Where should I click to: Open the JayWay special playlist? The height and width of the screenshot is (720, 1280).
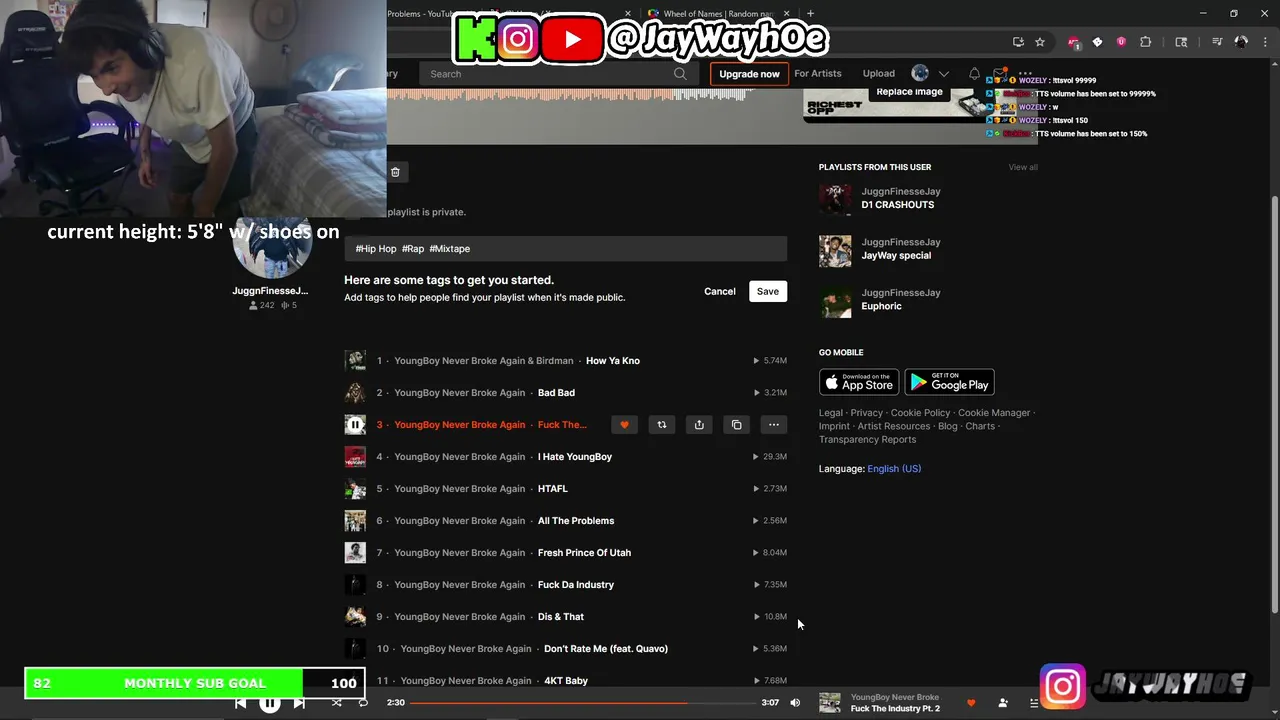pos(896,256)
